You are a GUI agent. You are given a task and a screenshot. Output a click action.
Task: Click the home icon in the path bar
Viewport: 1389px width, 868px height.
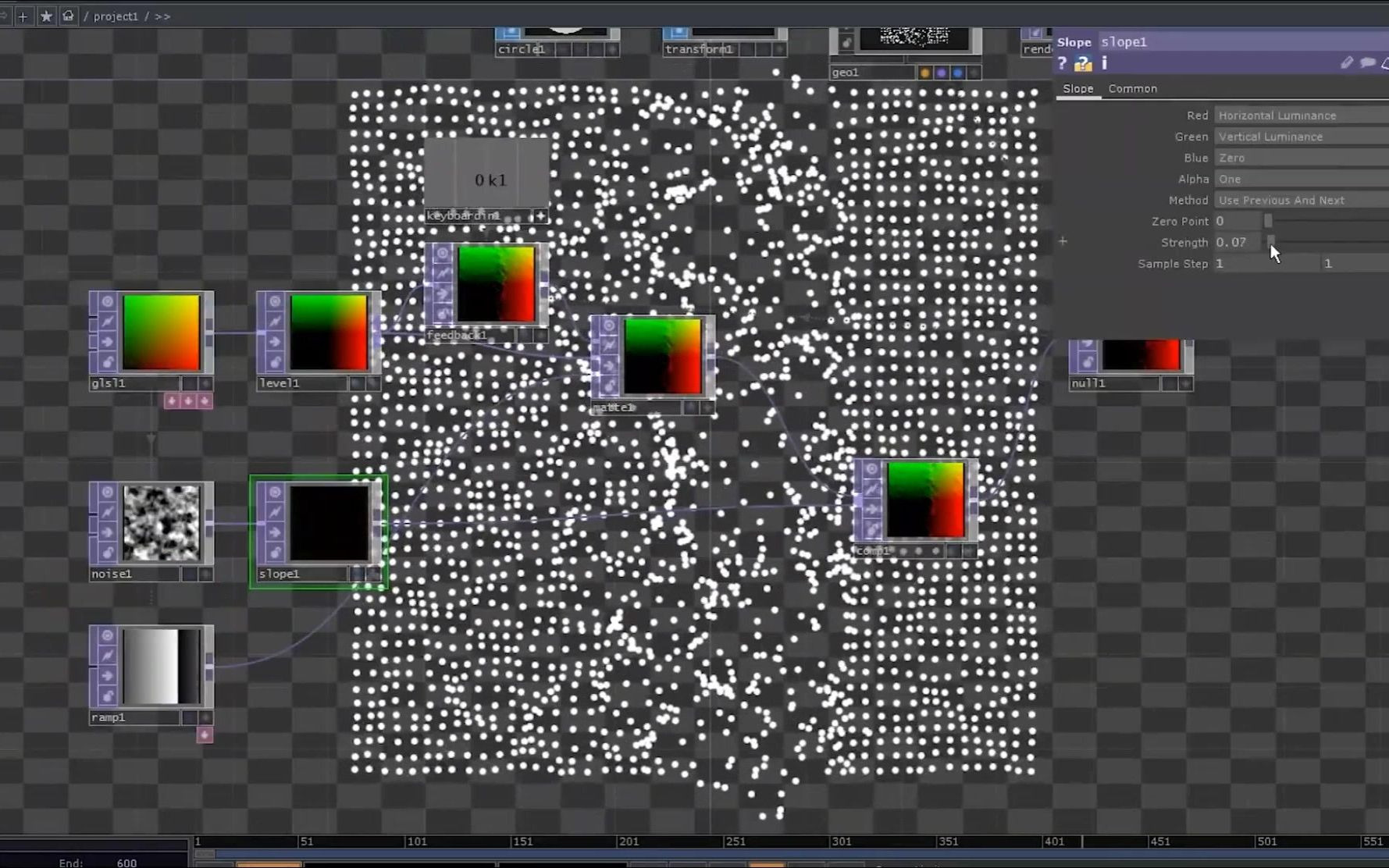[x=68, y=16]
